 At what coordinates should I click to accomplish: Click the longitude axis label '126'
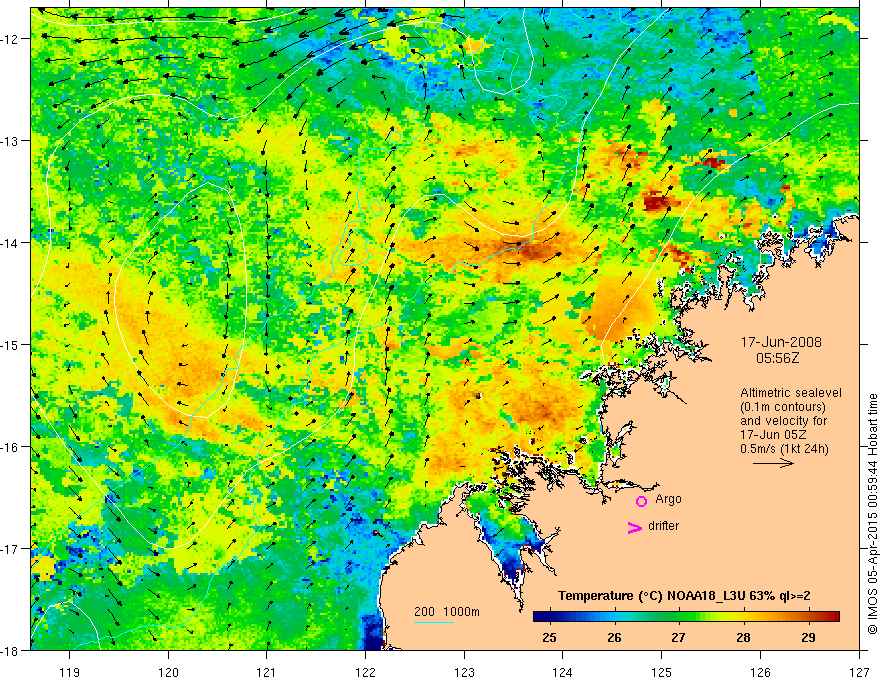click(x=760, y=672)
